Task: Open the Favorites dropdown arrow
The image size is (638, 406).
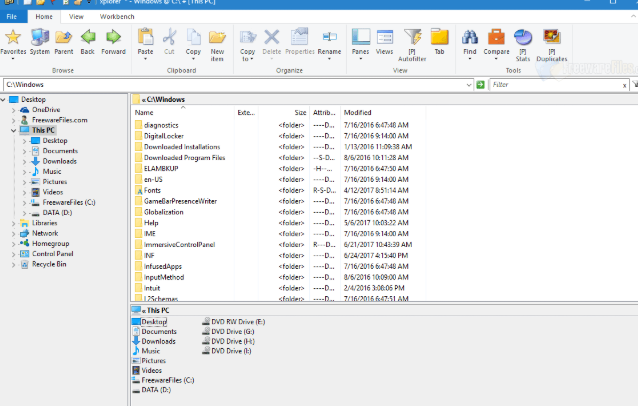Action: [x=13, y=59]
